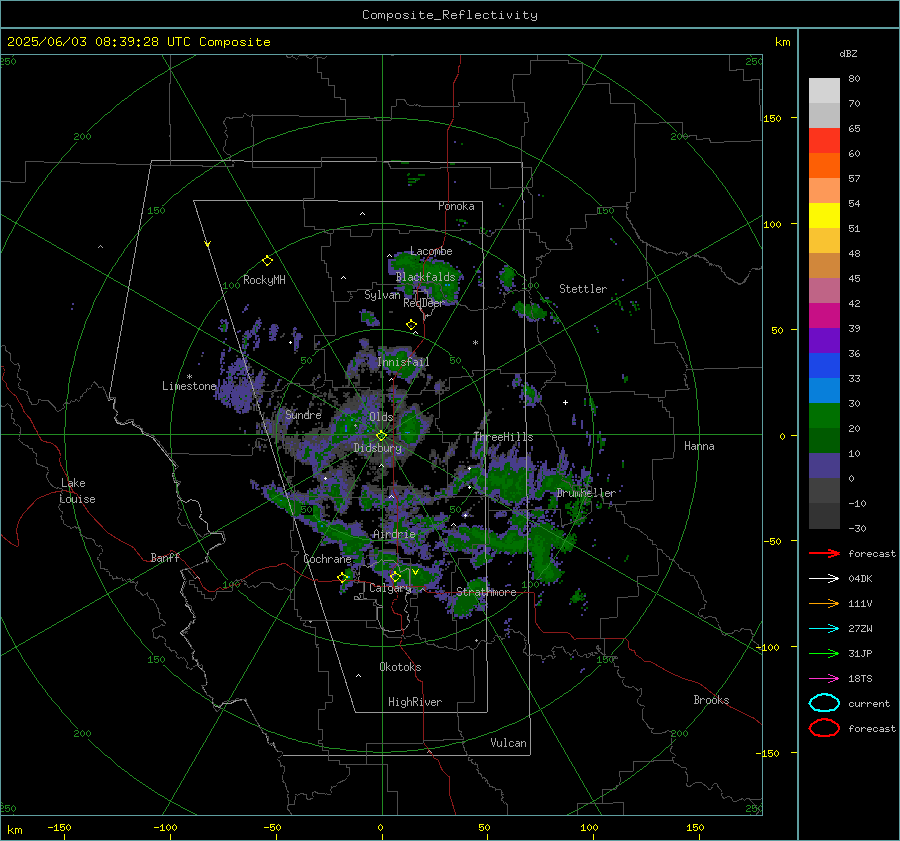Click the yellow diamond marker above RockyMH
This screenshot has height=841, width=900.
tap(267, 261)
